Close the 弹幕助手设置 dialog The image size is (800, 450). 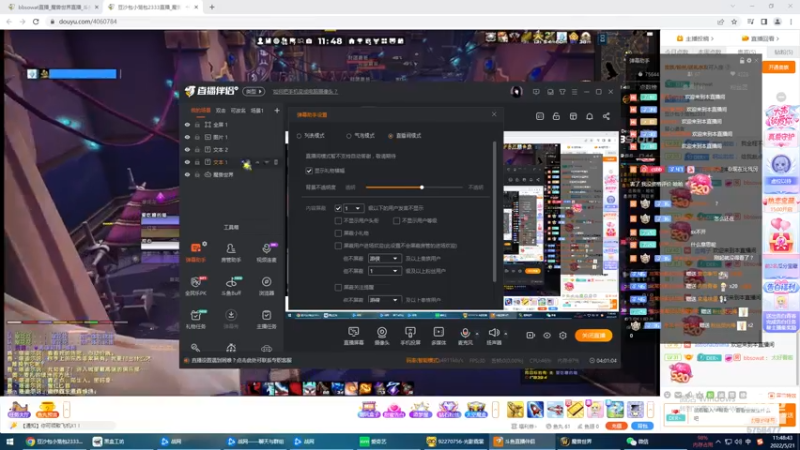tap(494, 114)
